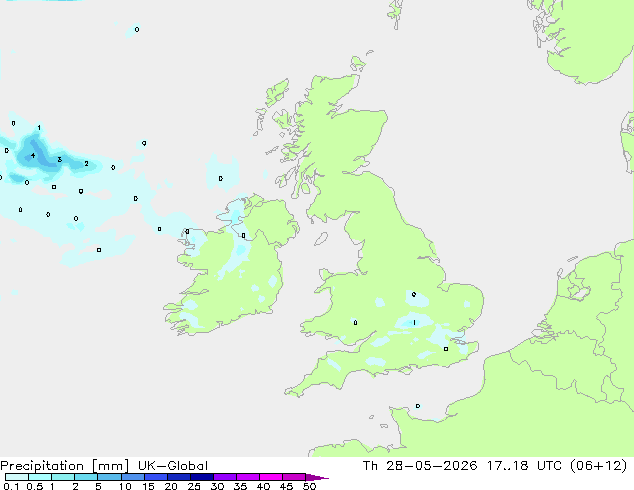Image resolution: width=634 pixels, height=490 pixels.
Task: Click the 4 mm value marker over the Atlantic
Action: pyautogui.click(x=33, y=156)
